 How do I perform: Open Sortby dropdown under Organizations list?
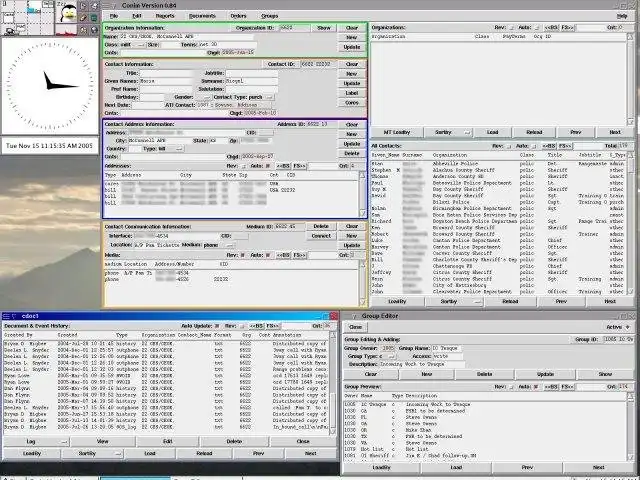(447, 132)
